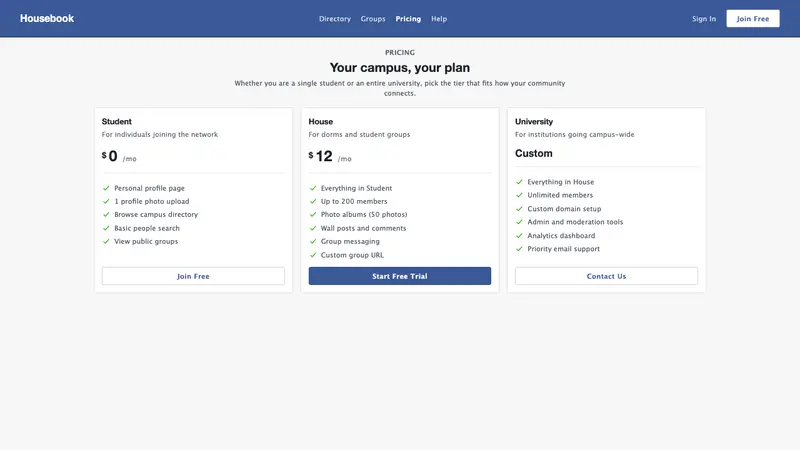Click checkmark beside Up to 200 members
The height and width of the screenshot is (450, 800).
(313, 202)
